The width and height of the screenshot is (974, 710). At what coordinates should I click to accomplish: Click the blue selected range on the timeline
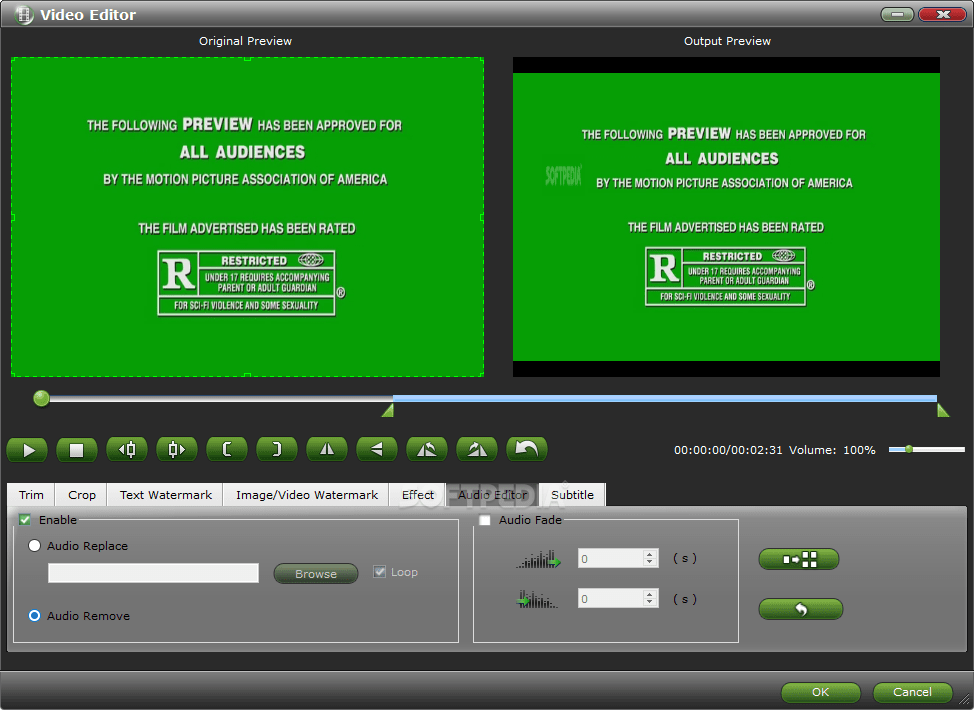665,398
